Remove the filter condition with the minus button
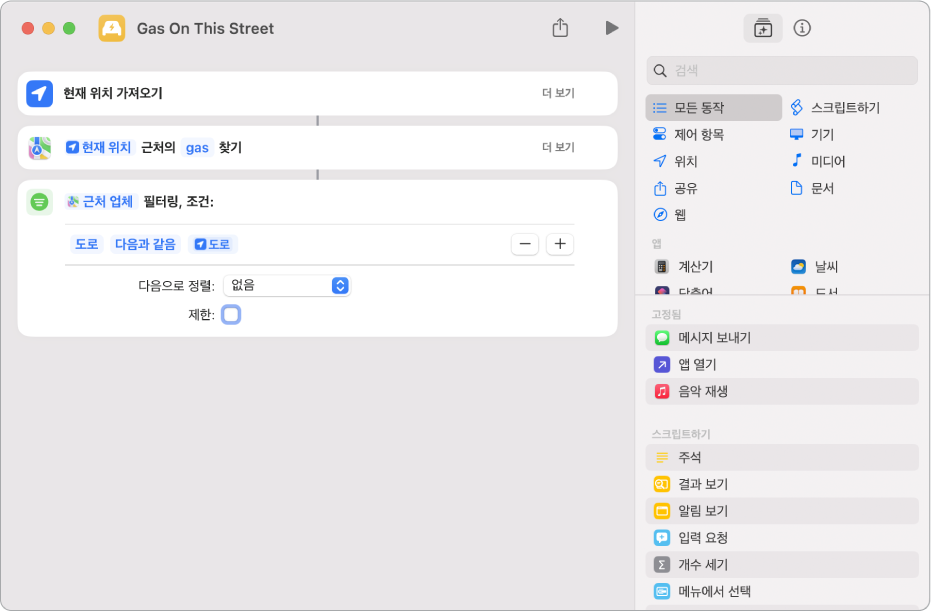Image resolution: width=931 pixels, height=612 pixels. pyautogui.click(x=525, y=244)
